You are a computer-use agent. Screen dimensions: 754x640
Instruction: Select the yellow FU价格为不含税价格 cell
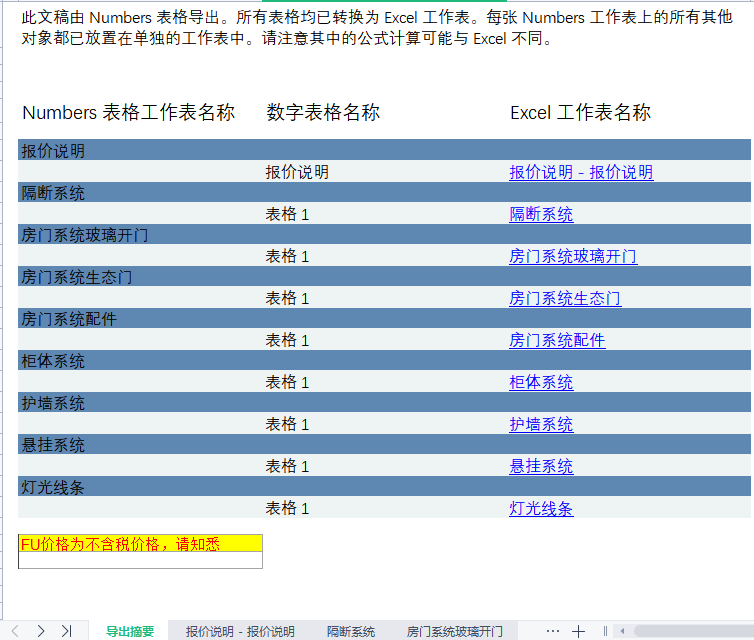pos(140,543)
